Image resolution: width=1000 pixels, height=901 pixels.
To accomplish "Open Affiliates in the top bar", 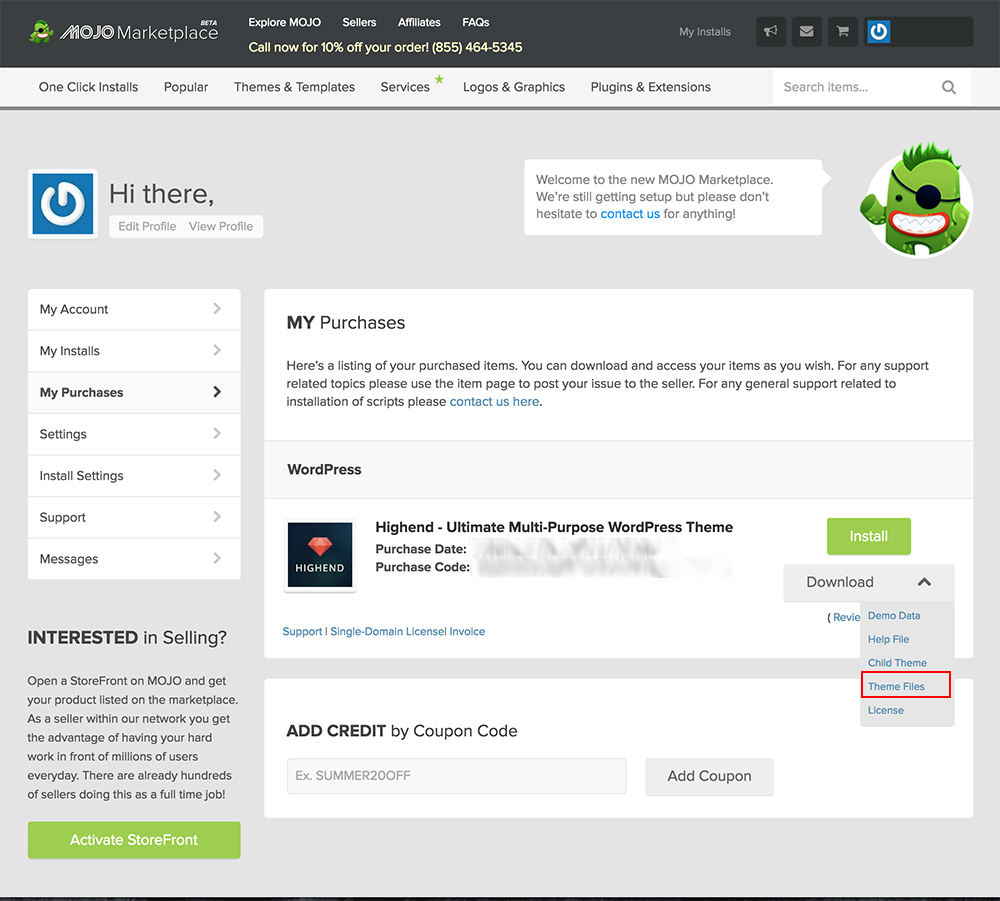I will pyautogui.click(x=419, y=22).
